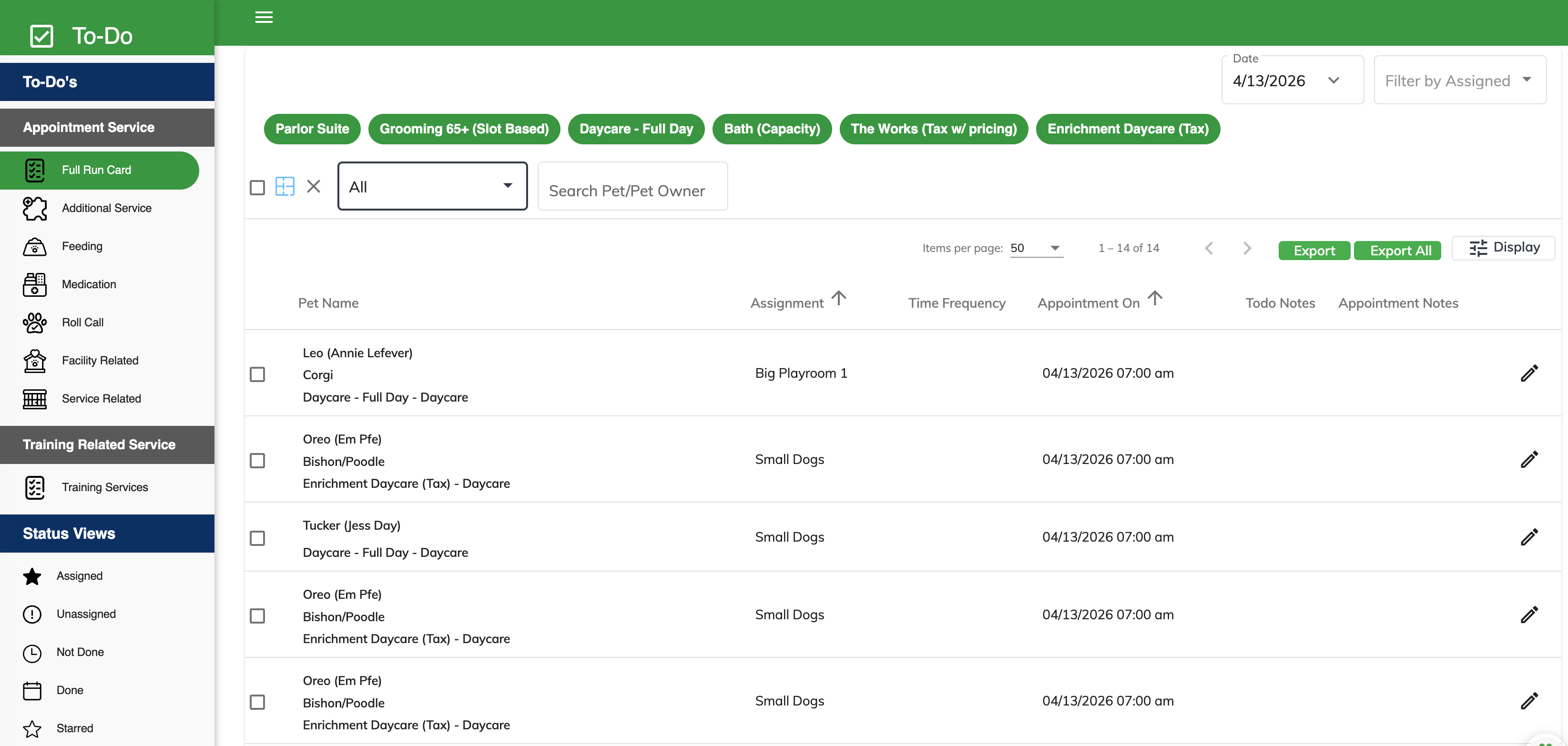Edit Leo's to-do with pencil icon

(x=1528, y=373)
